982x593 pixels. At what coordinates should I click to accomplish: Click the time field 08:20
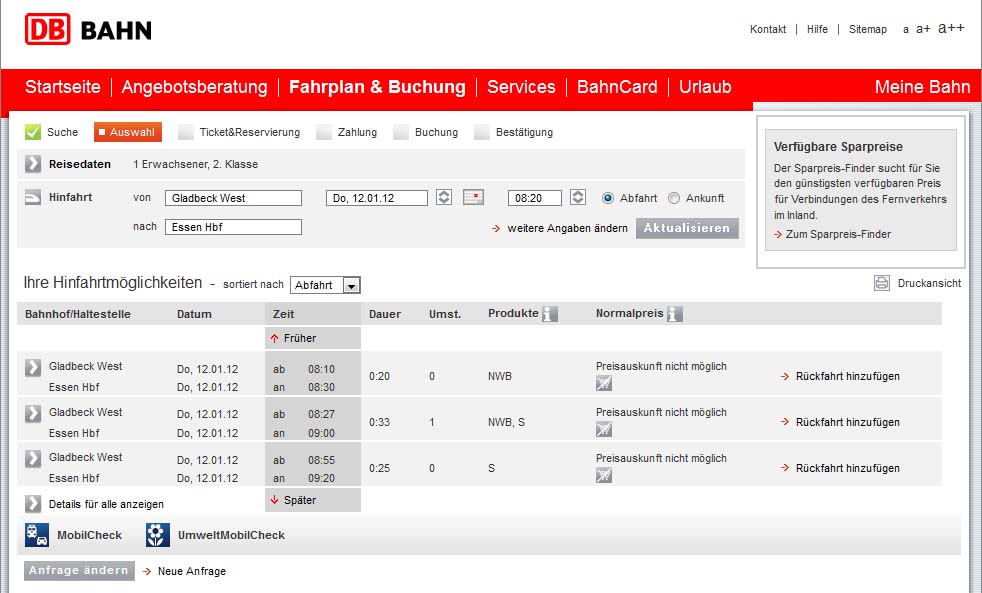[534, 198]
